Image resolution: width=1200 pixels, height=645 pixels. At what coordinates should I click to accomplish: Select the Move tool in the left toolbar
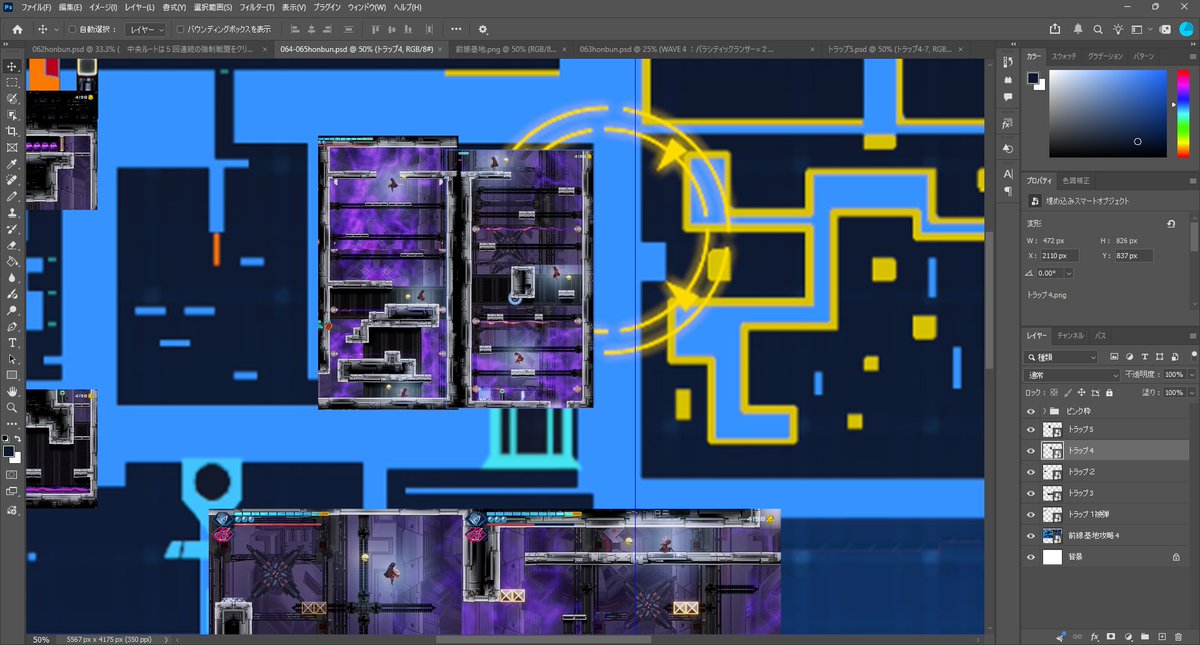[12, 66]
